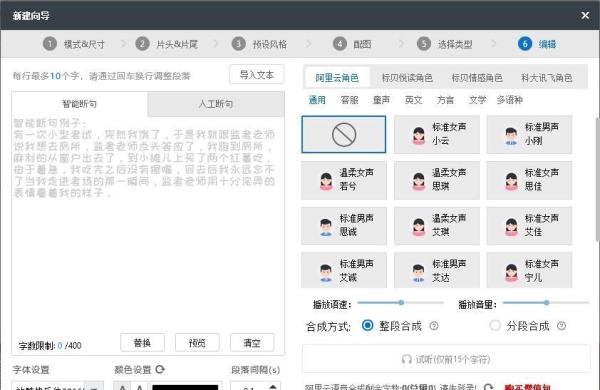
Task: Filter voices by 多语种 category
Action: [x=510, y=100]
